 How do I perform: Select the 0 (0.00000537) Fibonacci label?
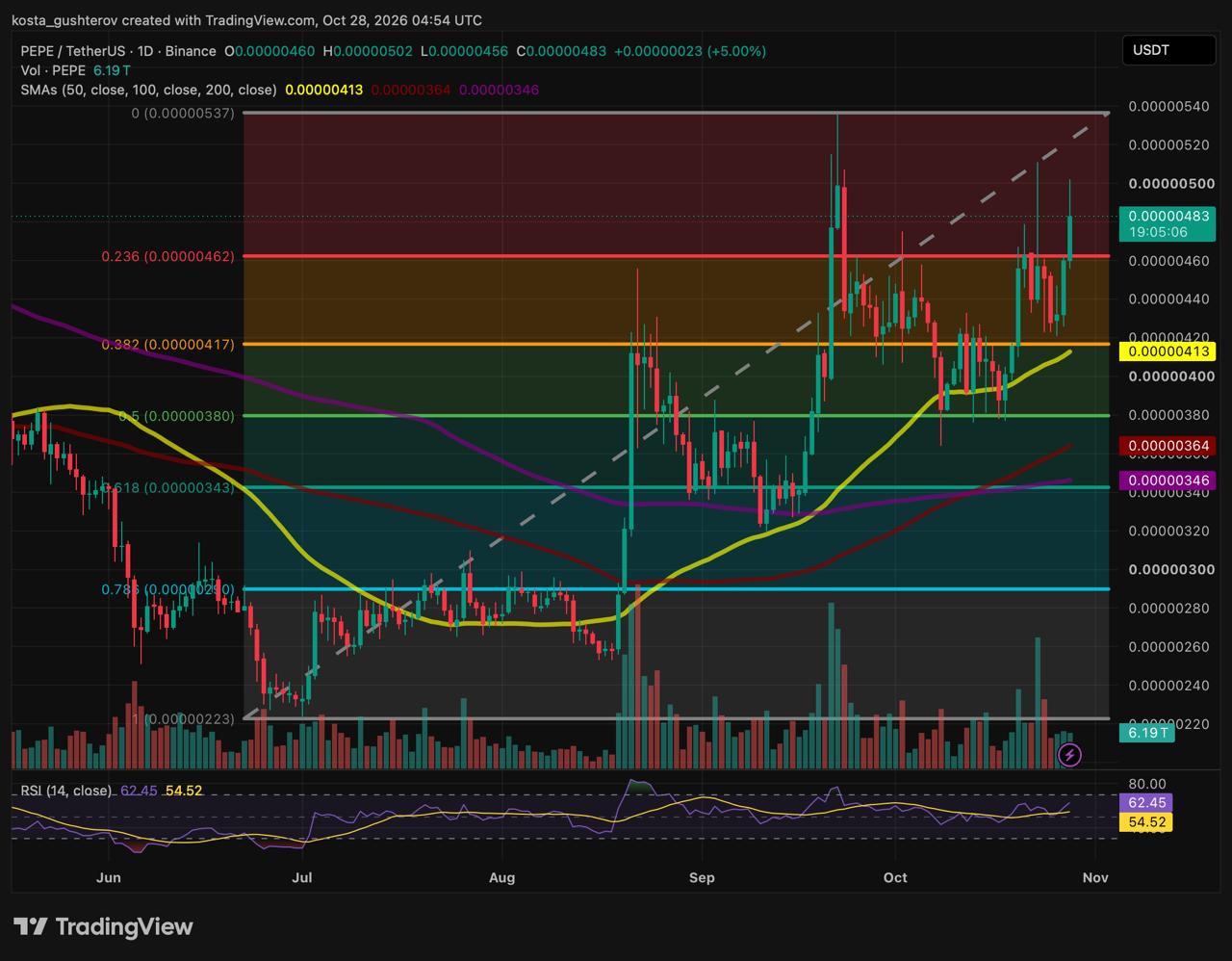point(183,114)
